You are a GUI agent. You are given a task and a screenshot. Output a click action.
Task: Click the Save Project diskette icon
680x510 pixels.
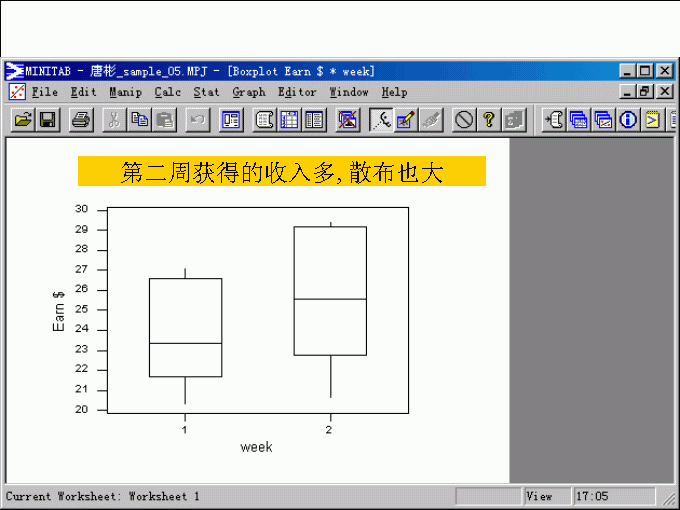(x=47, y=120)
